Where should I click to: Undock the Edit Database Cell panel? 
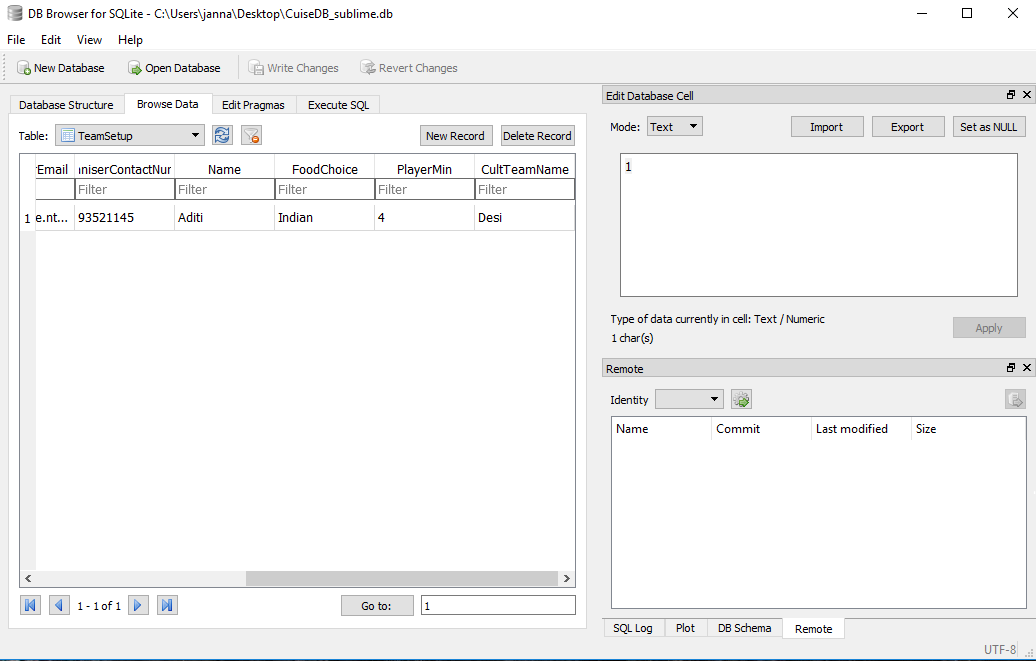tap(1011, 95)
